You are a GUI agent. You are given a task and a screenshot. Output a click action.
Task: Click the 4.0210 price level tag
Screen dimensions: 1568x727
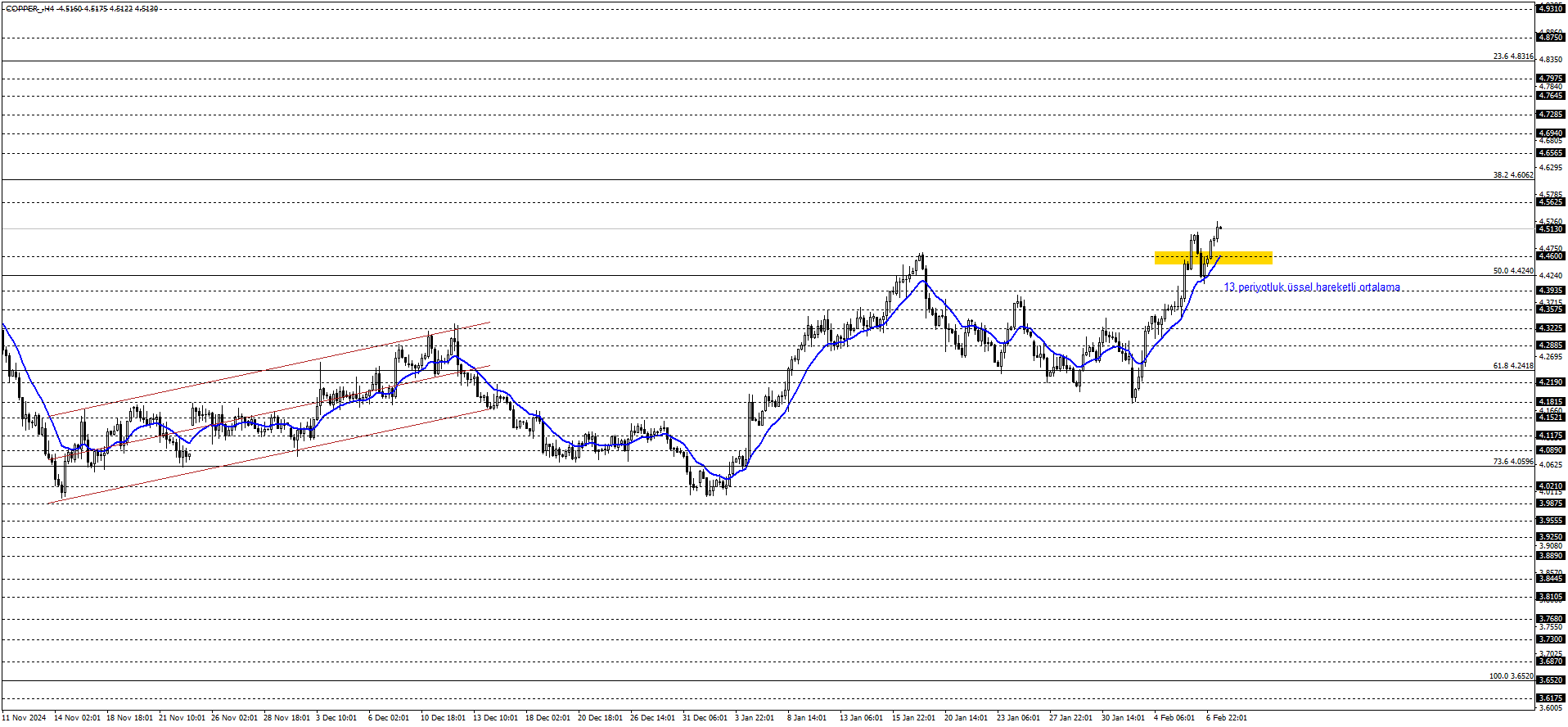coord(1551,486)
